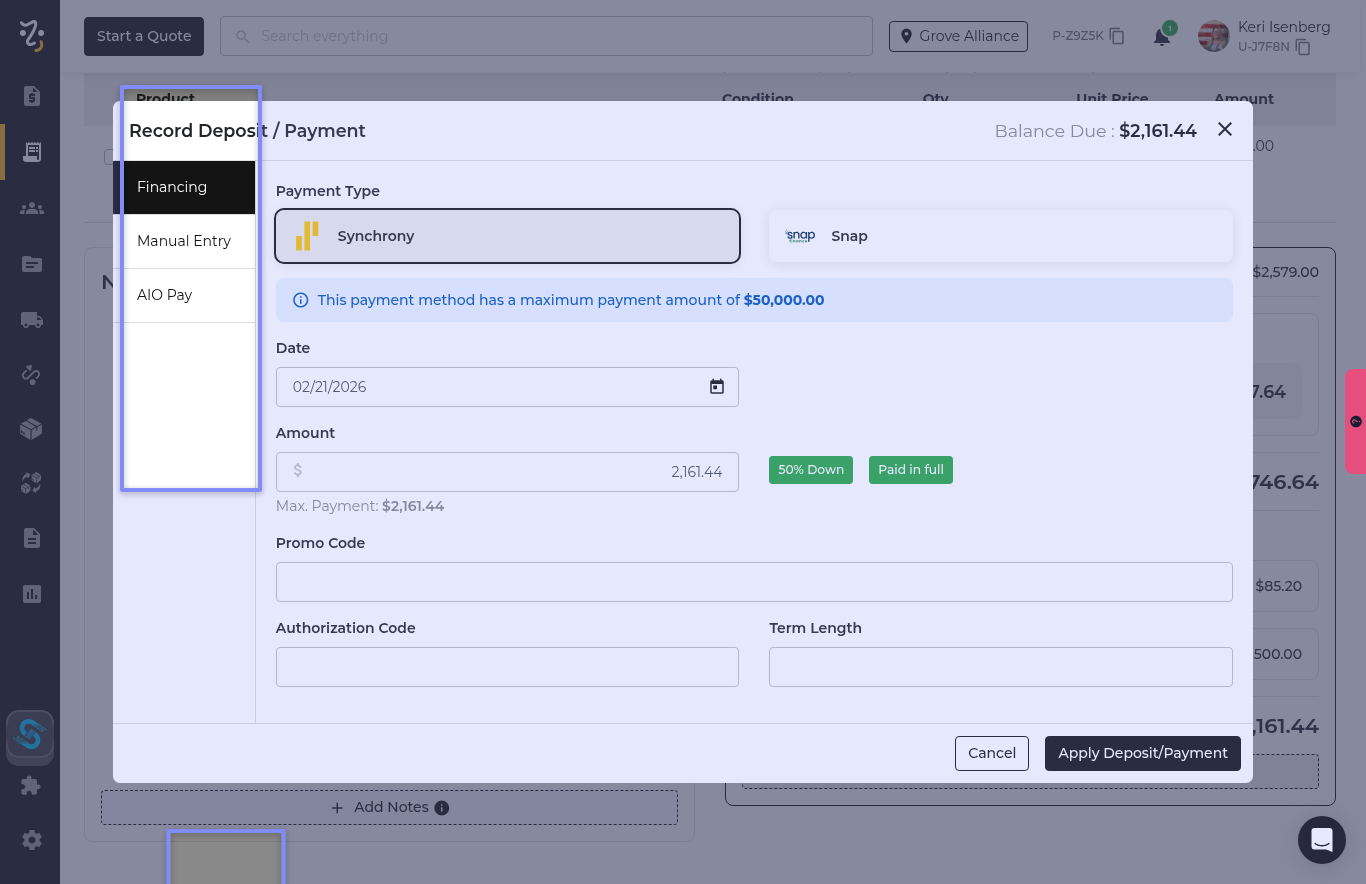Open the notifications bell
1366x884 pixels.
click(x=1161, y=37)
